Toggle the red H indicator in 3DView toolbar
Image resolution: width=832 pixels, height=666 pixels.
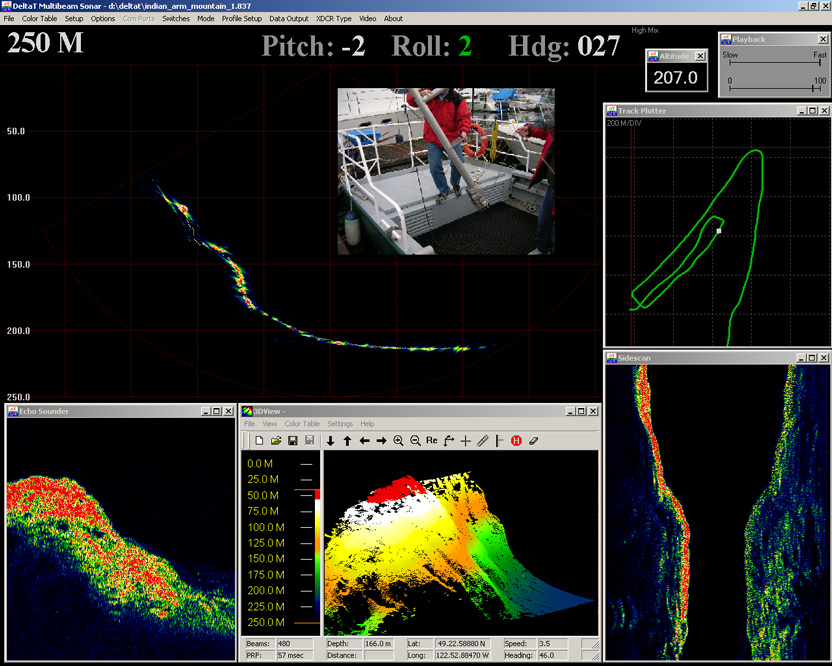click(x=516, y=439)
